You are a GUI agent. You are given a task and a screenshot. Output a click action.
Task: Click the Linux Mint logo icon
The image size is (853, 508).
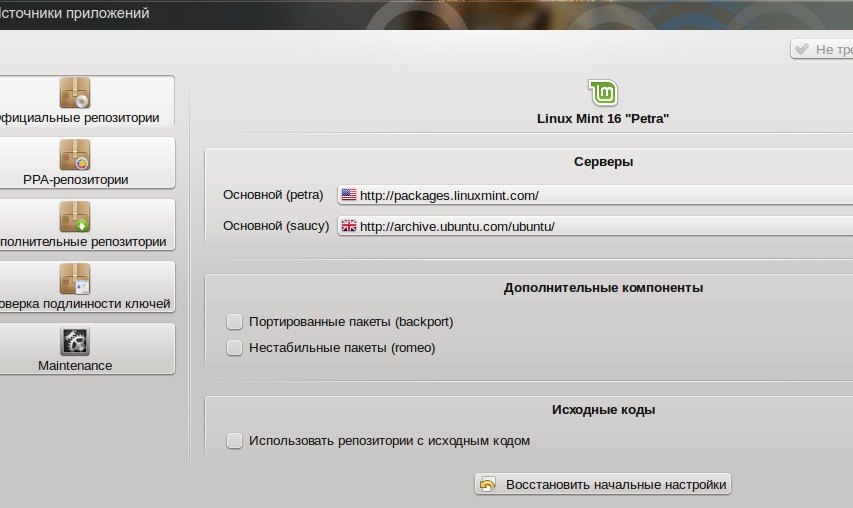[603, 92]
